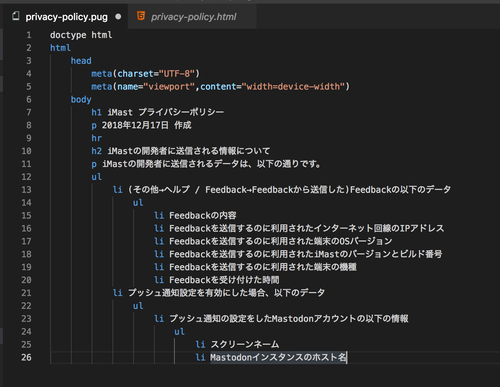Click the line mentioning 'IPアドレス'

pos(299,228)
